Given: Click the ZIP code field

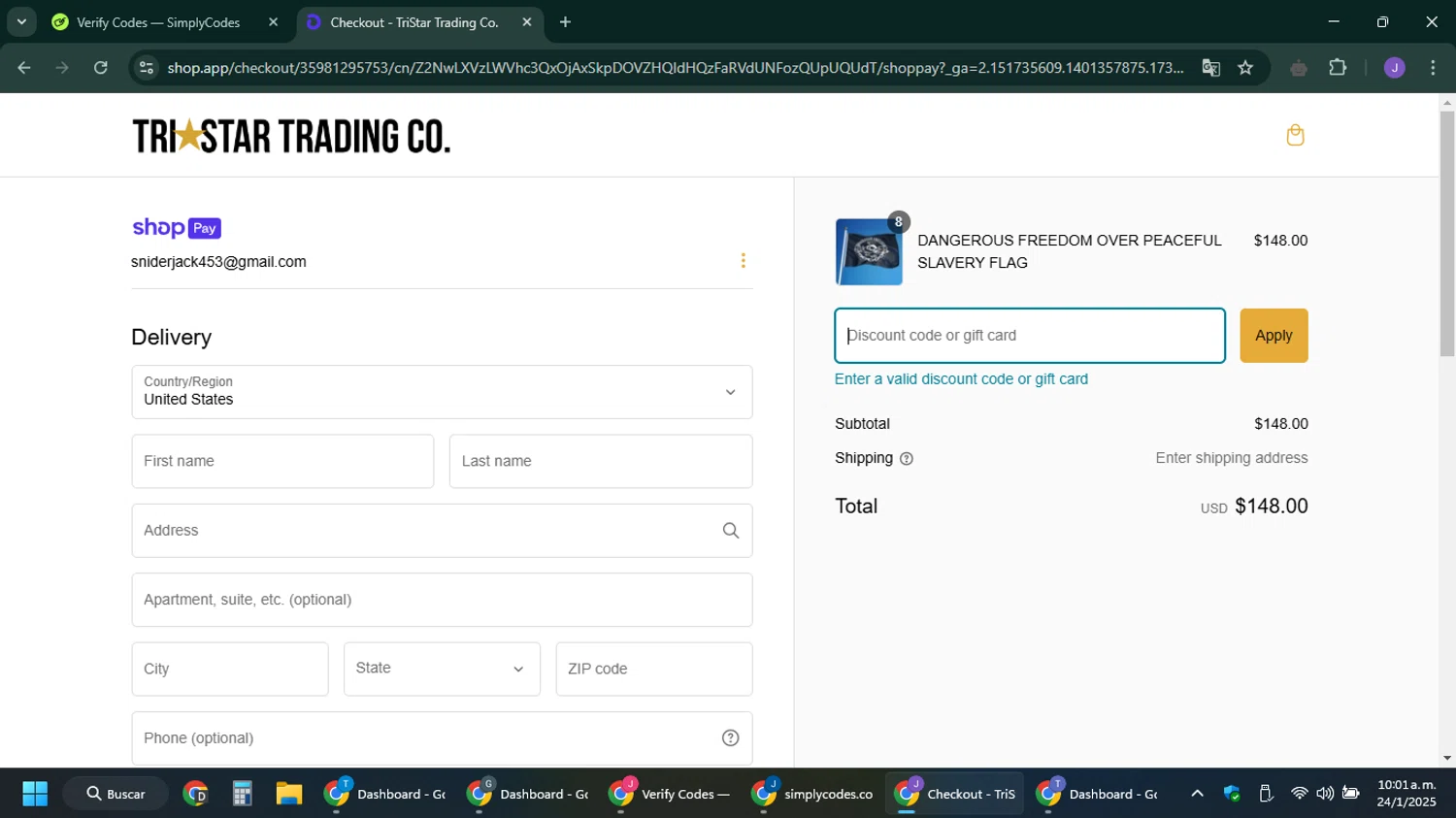Looking at the screenshot, I should point(654,669).
